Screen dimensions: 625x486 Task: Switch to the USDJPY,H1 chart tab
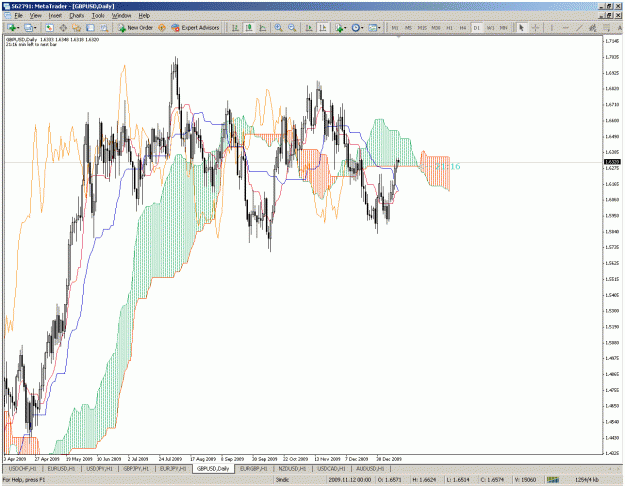pos(99,469)
